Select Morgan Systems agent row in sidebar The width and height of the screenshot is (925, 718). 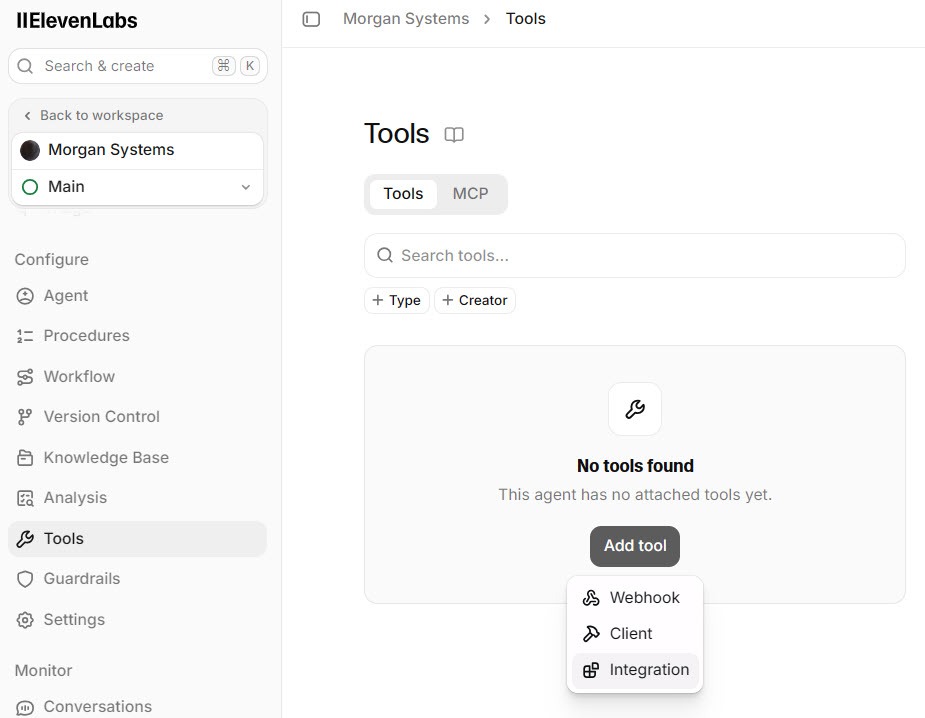(137, 150)
